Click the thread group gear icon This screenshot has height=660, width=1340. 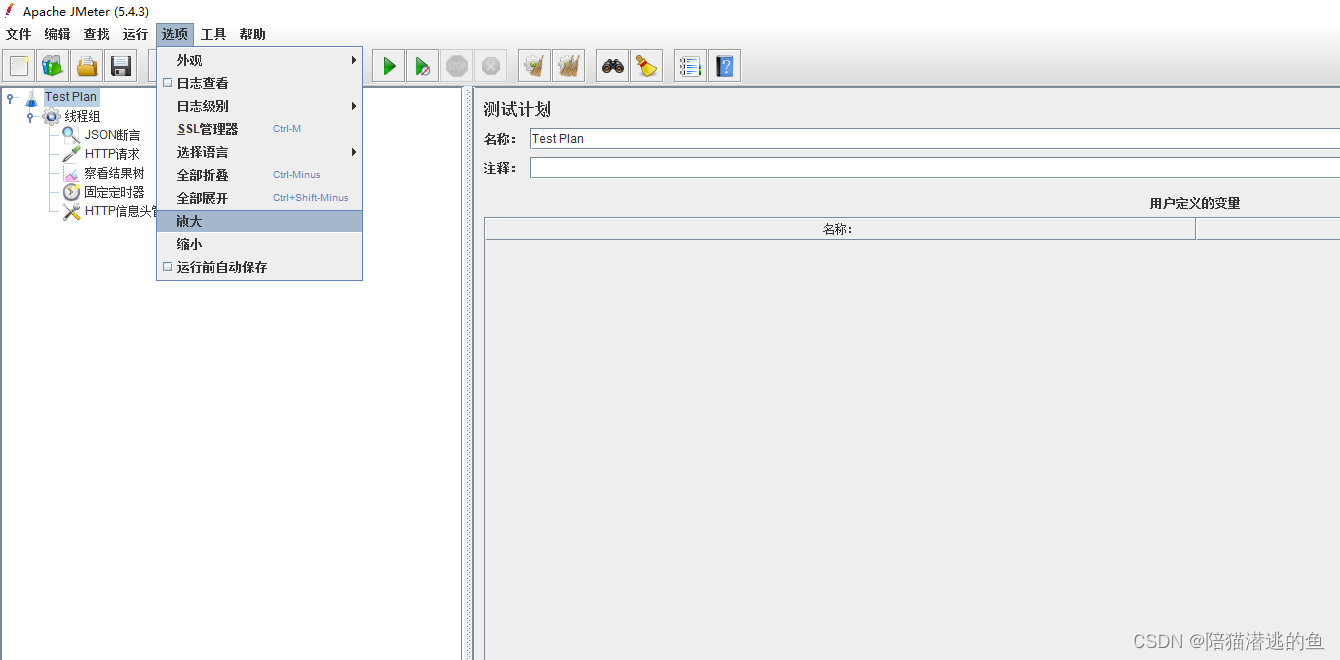(51, 116)
